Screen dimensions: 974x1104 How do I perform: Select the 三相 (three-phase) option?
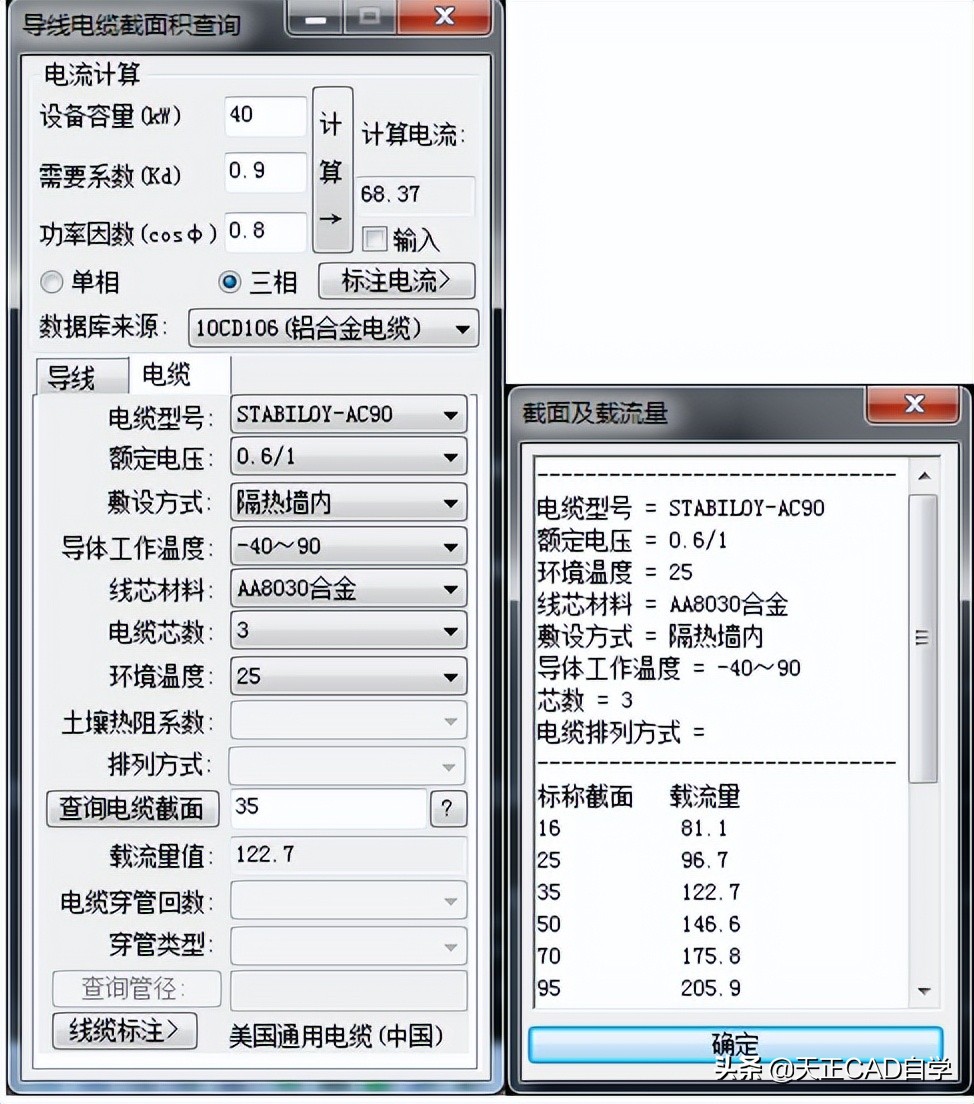[232, 282]
